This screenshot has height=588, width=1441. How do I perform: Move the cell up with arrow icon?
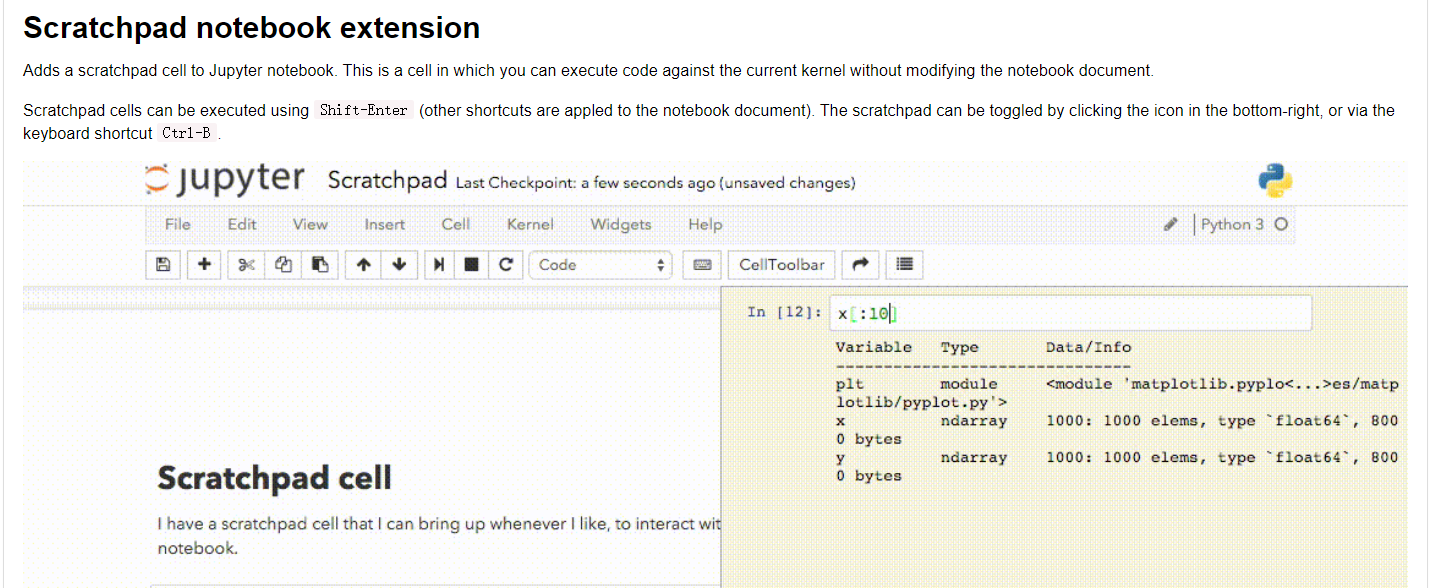pos(363,265)
